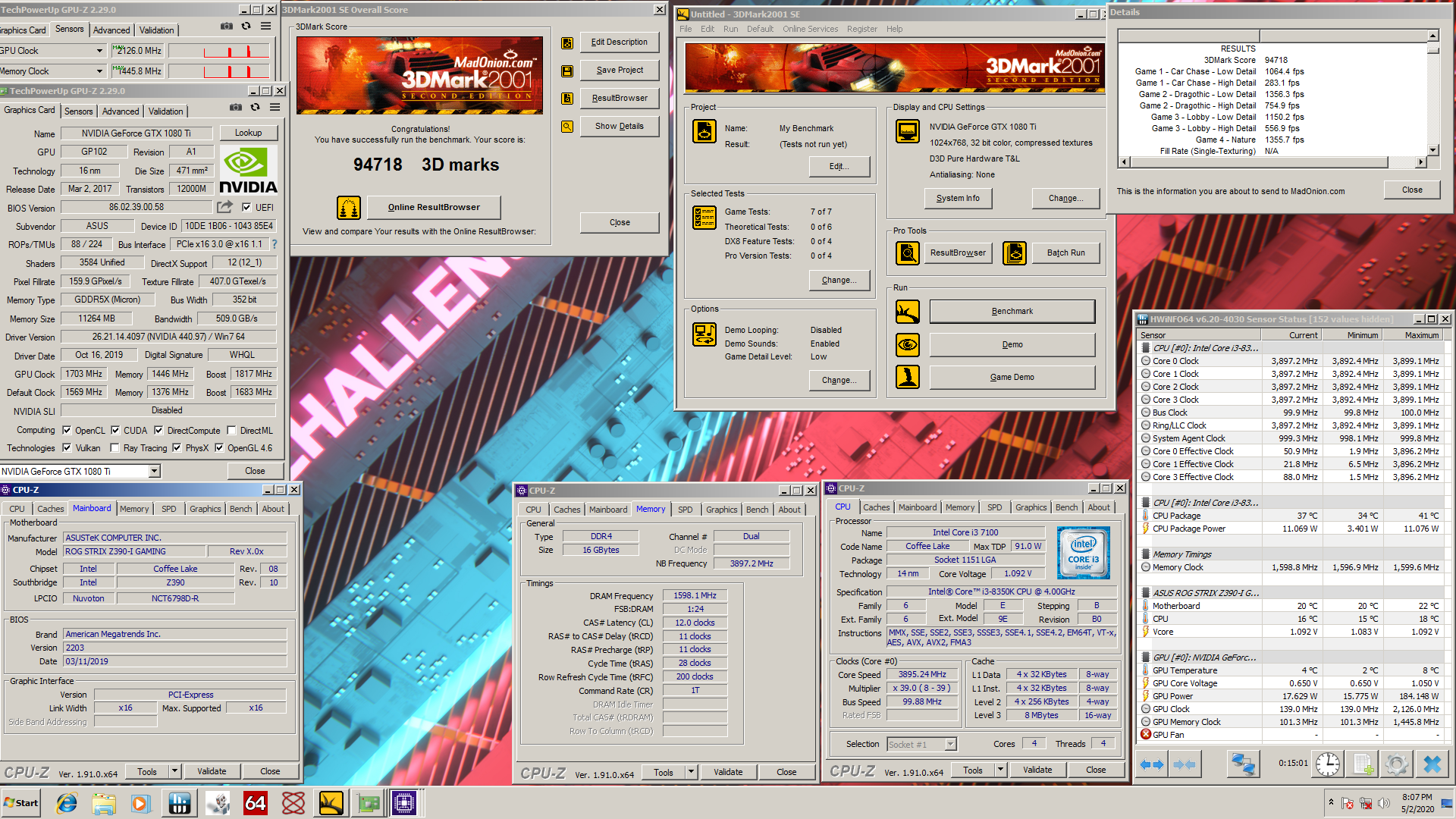The width and height of the screenshot is (1456, 819).
Task: Click the Batch Run icon
Action: pos(1015,253)
